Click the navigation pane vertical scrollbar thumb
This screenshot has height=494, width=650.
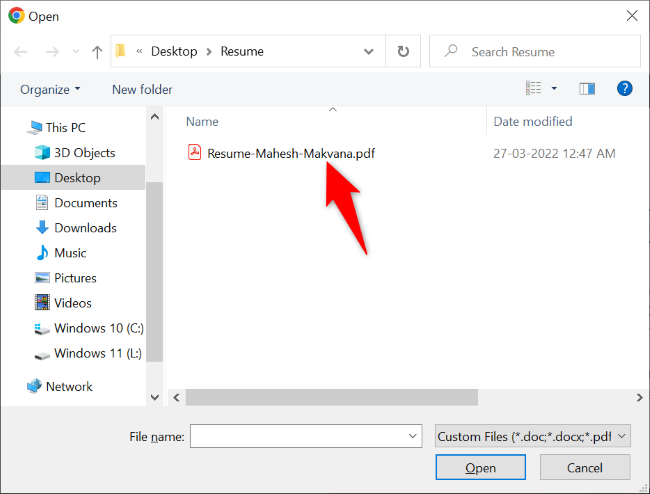click(x=155, y=271)
